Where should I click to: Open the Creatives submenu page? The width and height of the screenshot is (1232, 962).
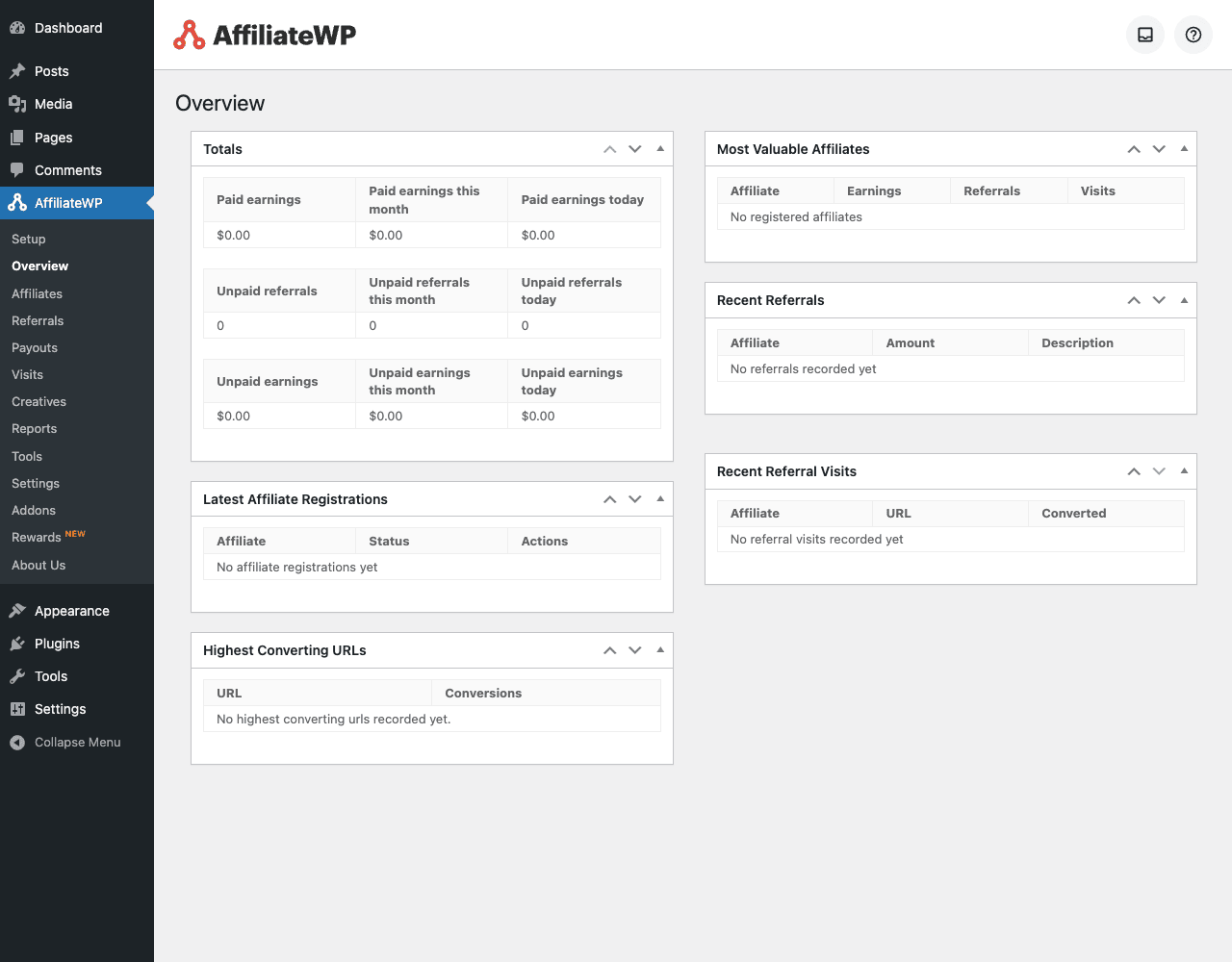click(x=77, y=401)
